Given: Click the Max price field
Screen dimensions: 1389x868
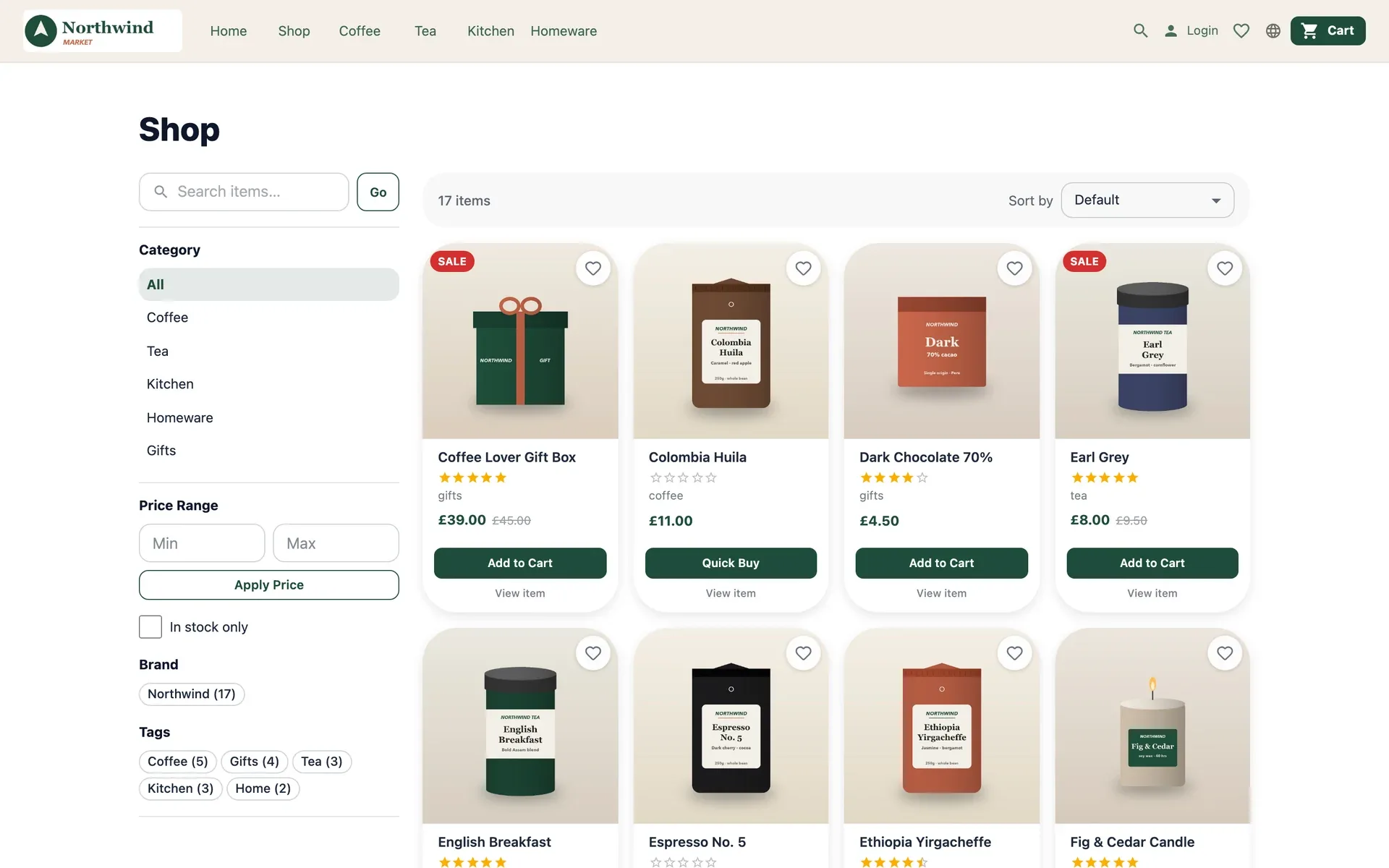Looking at the screenshot, I should 336,543.
